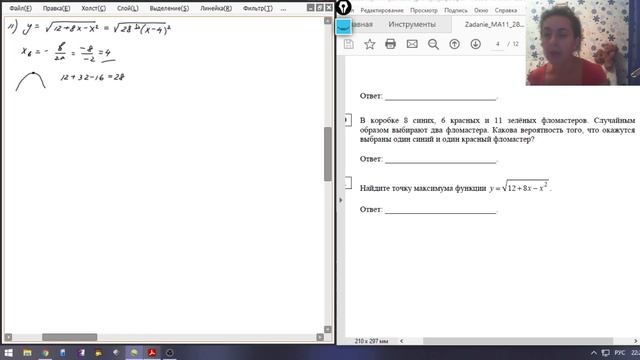
Task: Click scroll-down arrow in drawing window
Action: tap(328, 329)
